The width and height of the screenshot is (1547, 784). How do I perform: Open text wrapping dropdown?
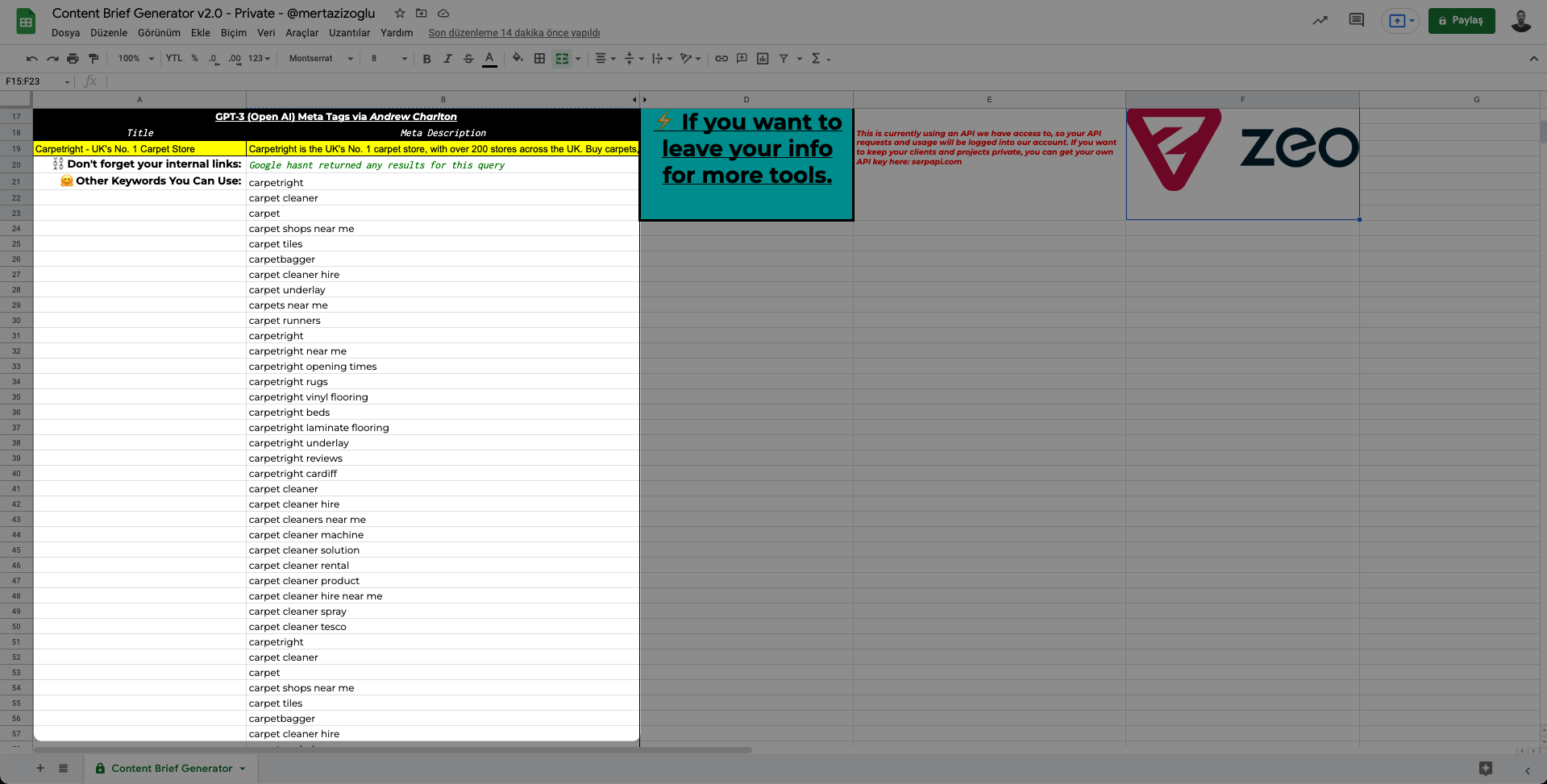click(663, 59)
